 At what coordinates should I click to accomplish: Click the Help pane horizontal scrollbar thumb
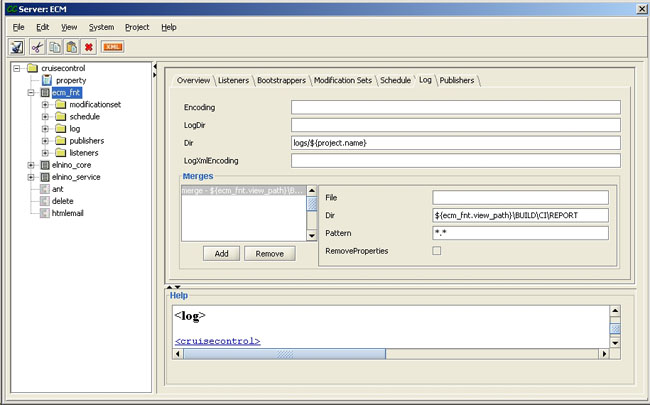pyautogui.click(x=284, y=354)
